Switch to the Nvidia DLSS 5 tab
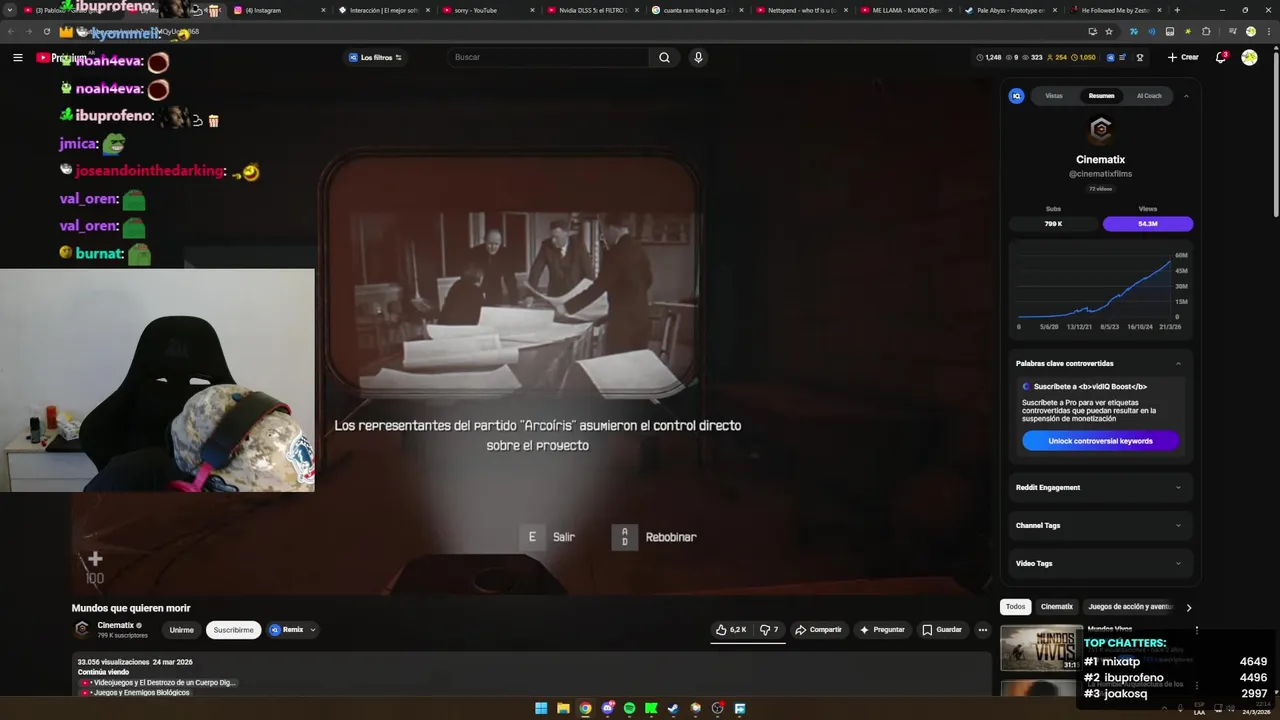The image size is (1280, 720). point(592,10)
